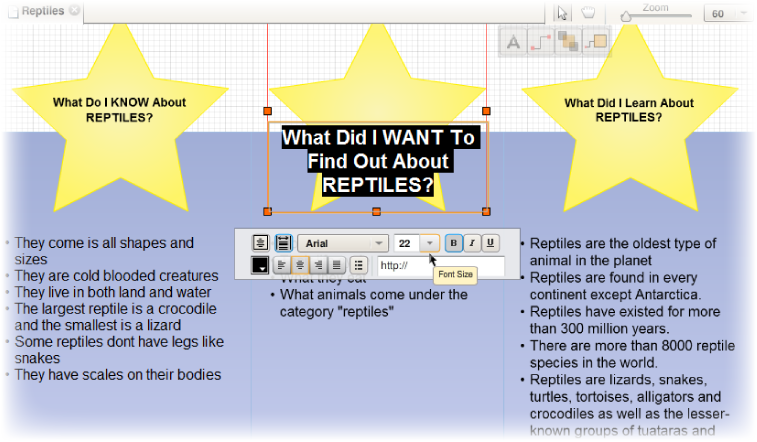Expand the font size dropdown arrow
Screen dimensions: 757x442
click(429, 243)
